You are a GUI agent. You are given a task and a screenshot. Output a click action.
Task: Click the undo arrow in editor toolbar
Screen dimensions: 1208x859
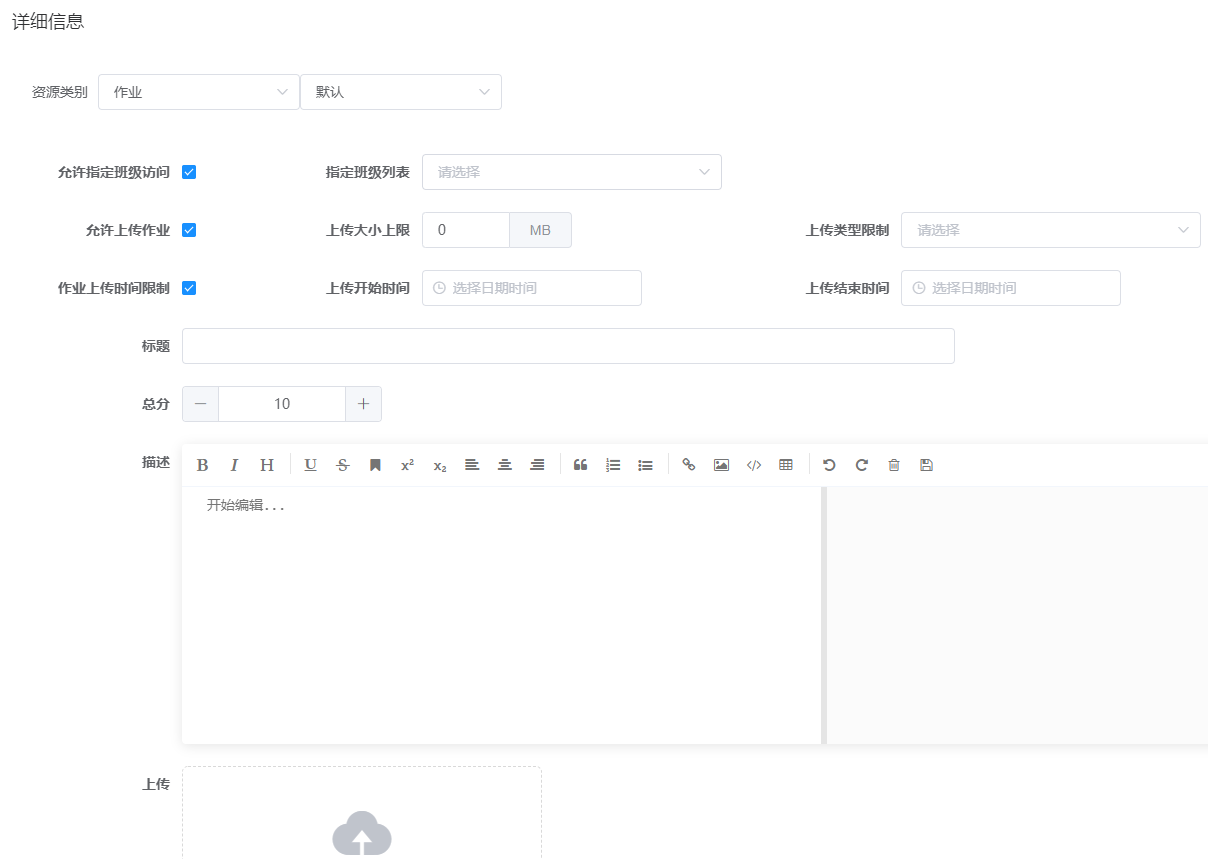[829, 465]
